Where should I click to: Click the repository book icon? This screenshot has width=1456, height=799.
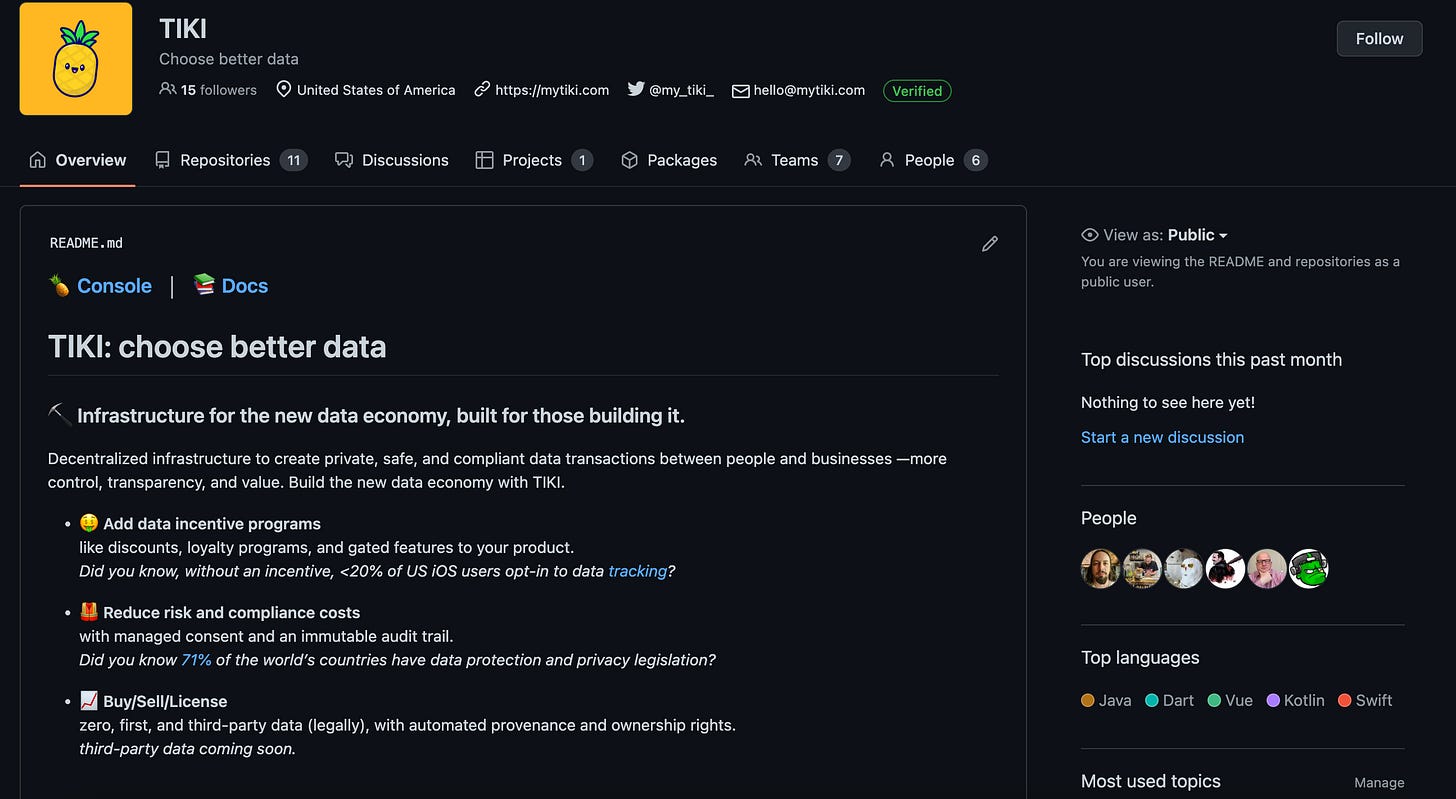pyautogui.click(x=162, y=160)
